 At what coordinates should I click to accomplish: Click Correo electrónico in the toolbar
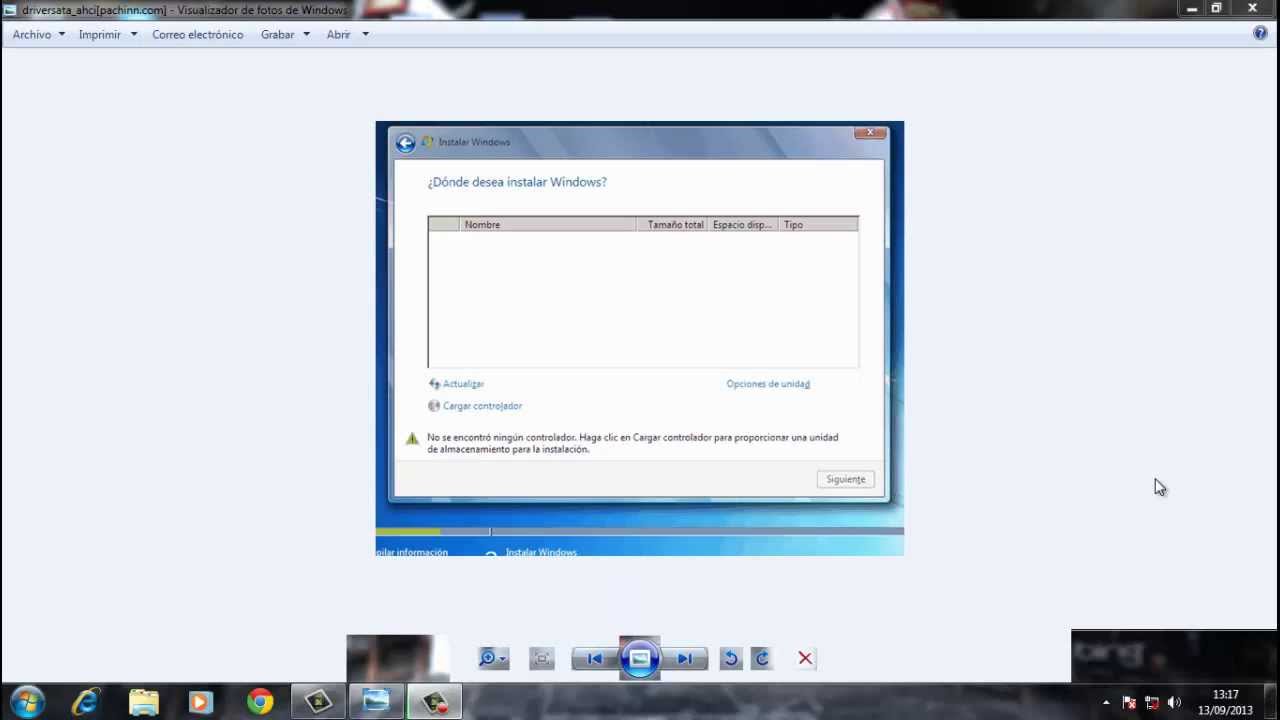tap(197, 34)
